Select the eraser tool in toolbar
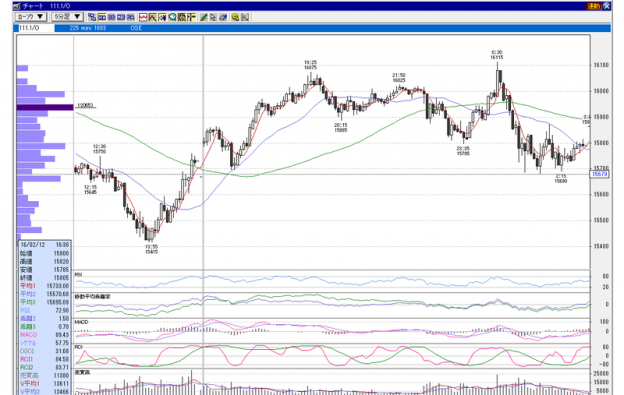Screen dimensions: 624x395 (x=223, y=17)
